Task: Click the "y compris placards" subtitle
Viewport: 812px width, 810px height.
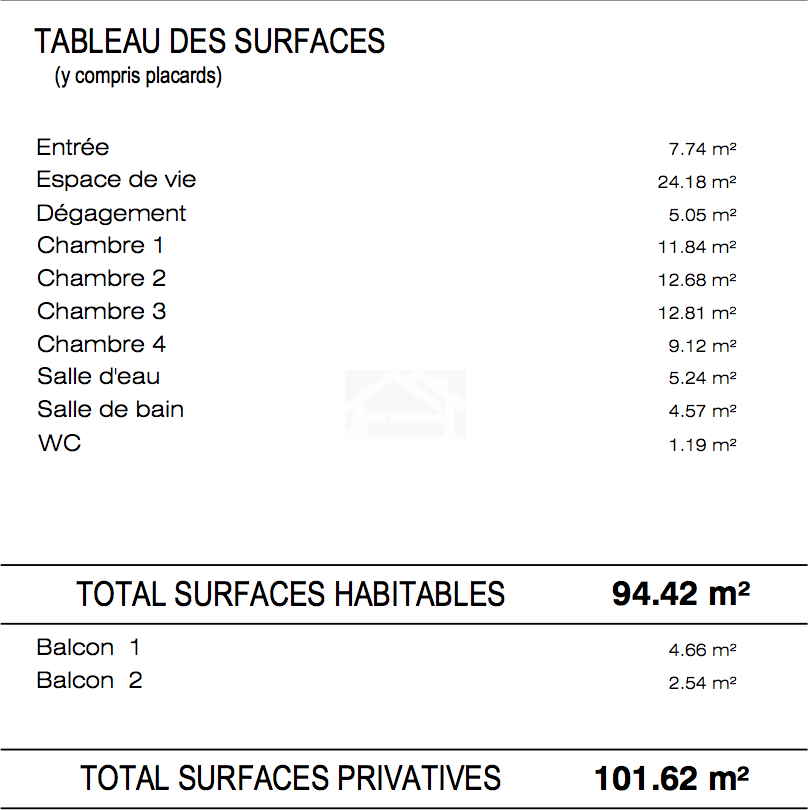Action: point(138,76)
